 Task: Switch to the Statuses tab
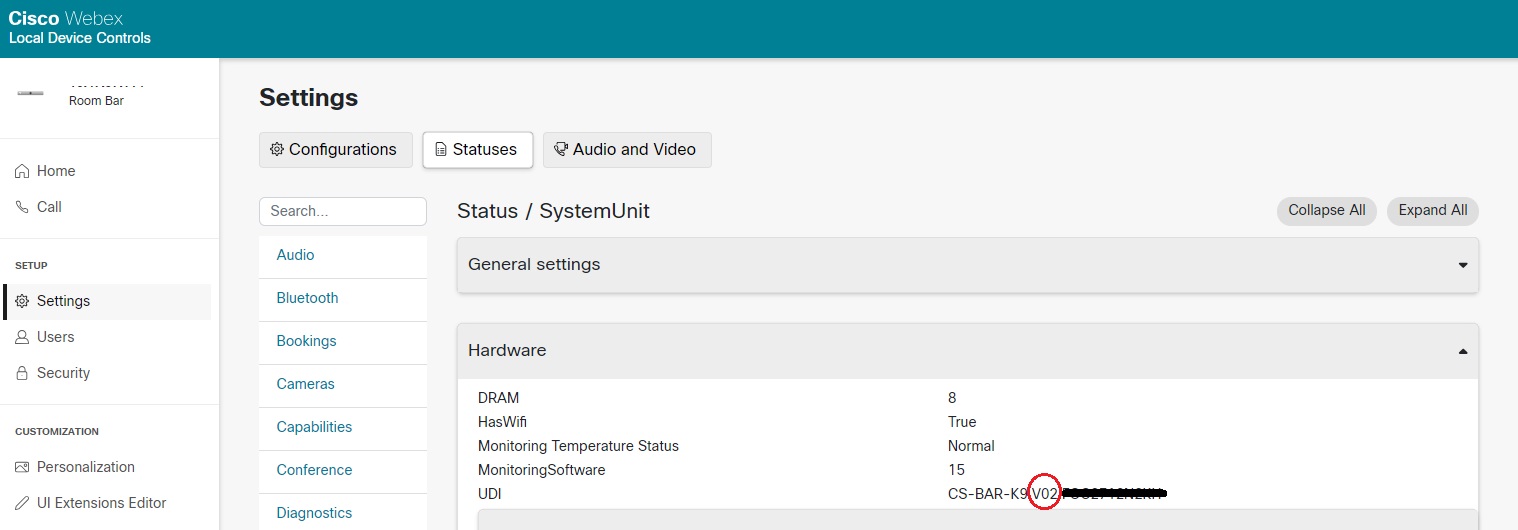click(477, 150)
